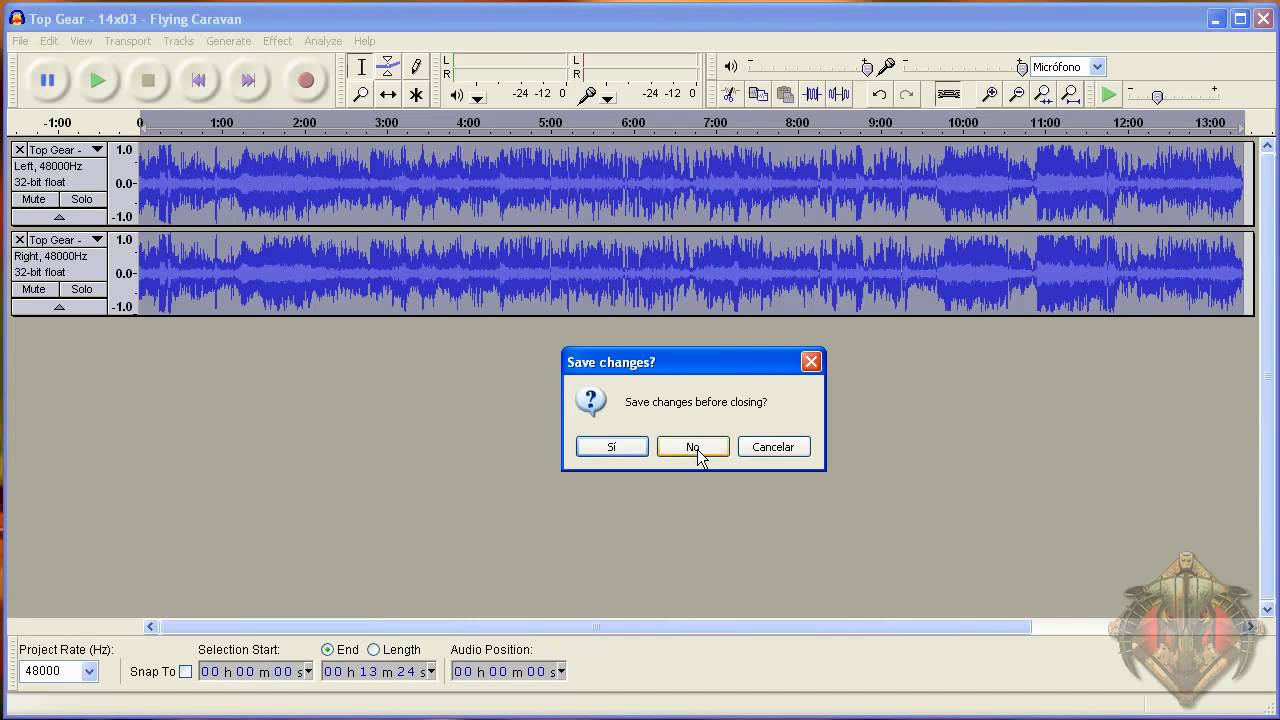Open the Transport menu

coord(127,41)
